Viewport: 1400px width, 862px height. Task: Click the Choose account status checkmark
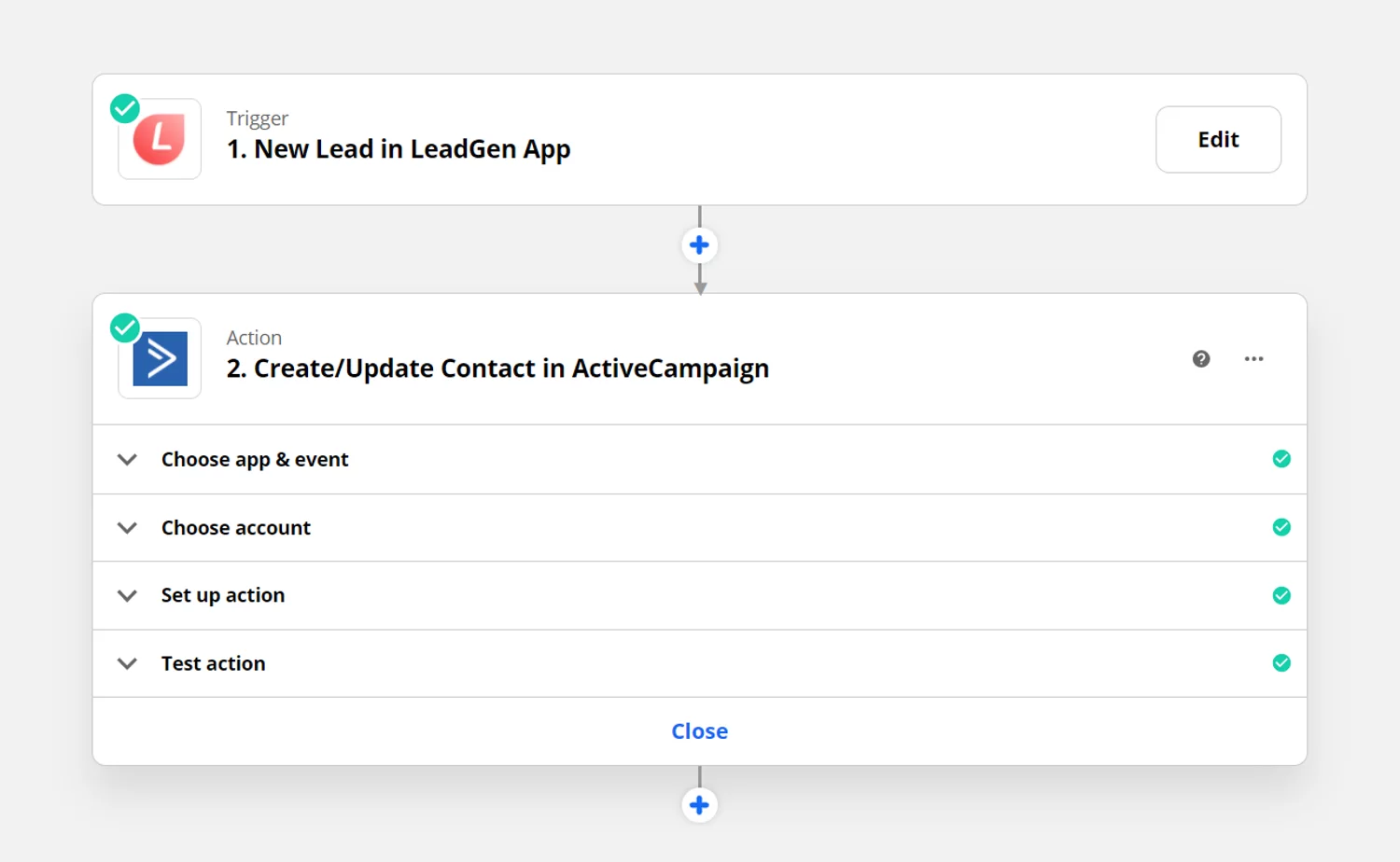tap(1281, 527)
